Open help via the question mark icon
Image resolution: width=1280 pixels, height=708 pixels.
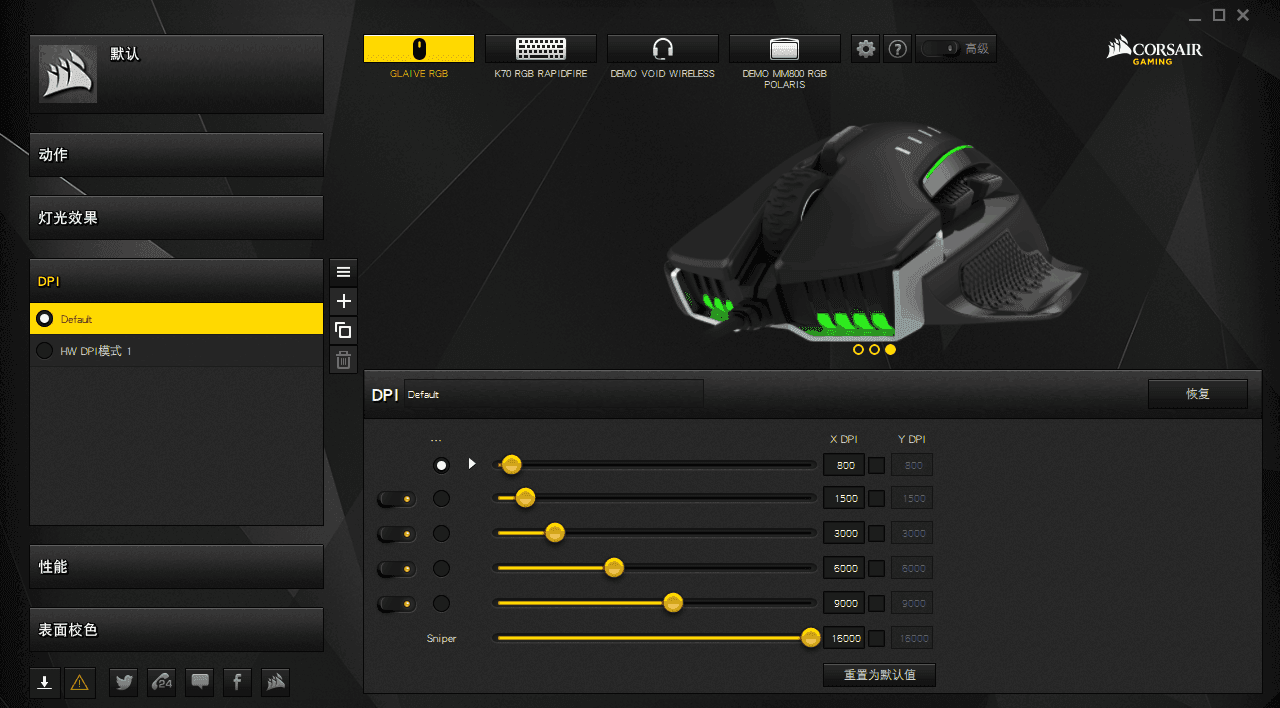898,48
